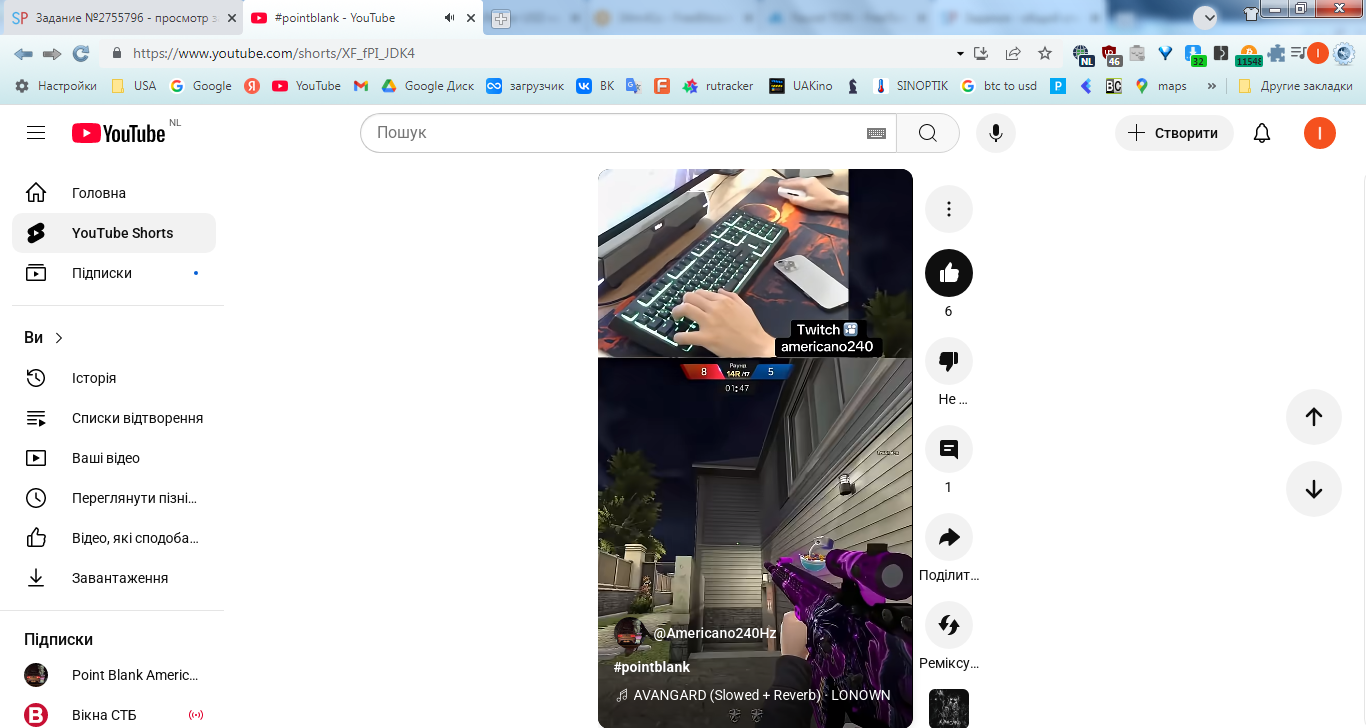Go to previous Short with up arrow

[x=1314, y=417]
